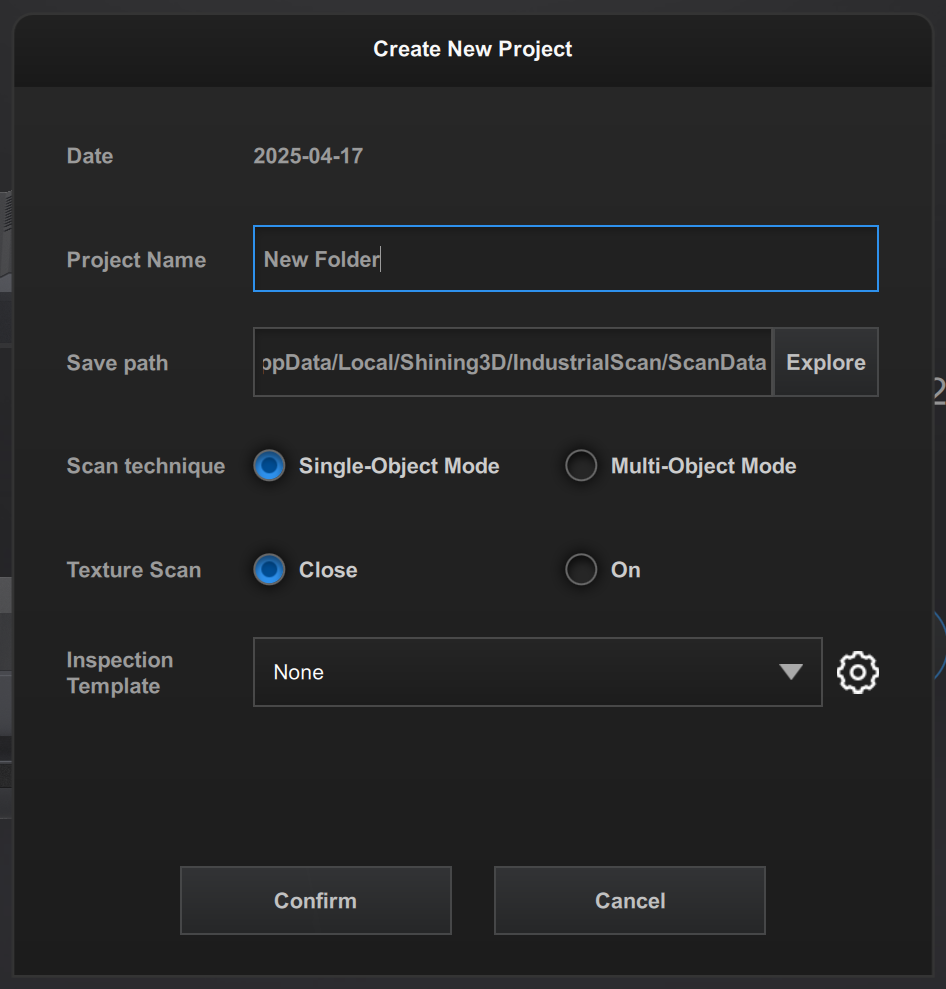This screenshot has height=989, width=946.
Task: Click the Save path label
Action: pos(117,363)
